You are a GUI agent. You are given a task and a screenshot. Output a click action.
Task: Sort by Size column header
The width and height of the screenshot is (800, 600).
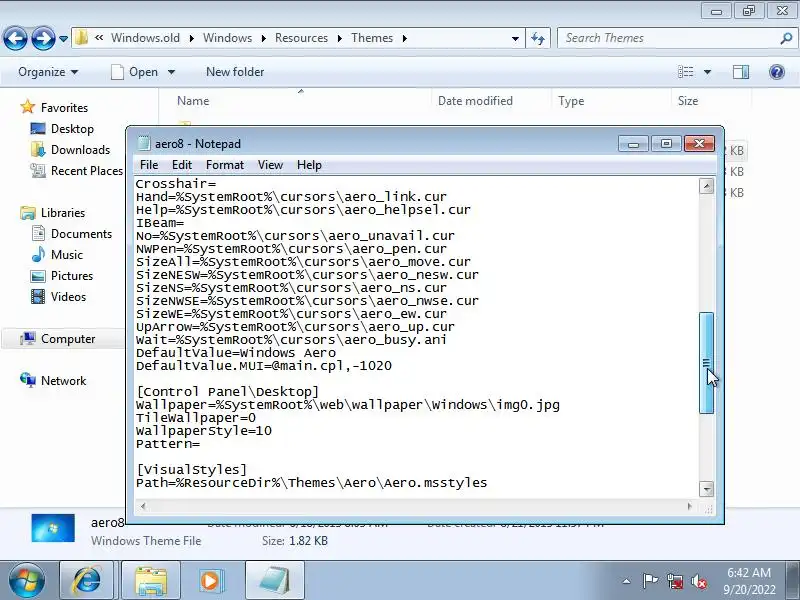(688, 101)
